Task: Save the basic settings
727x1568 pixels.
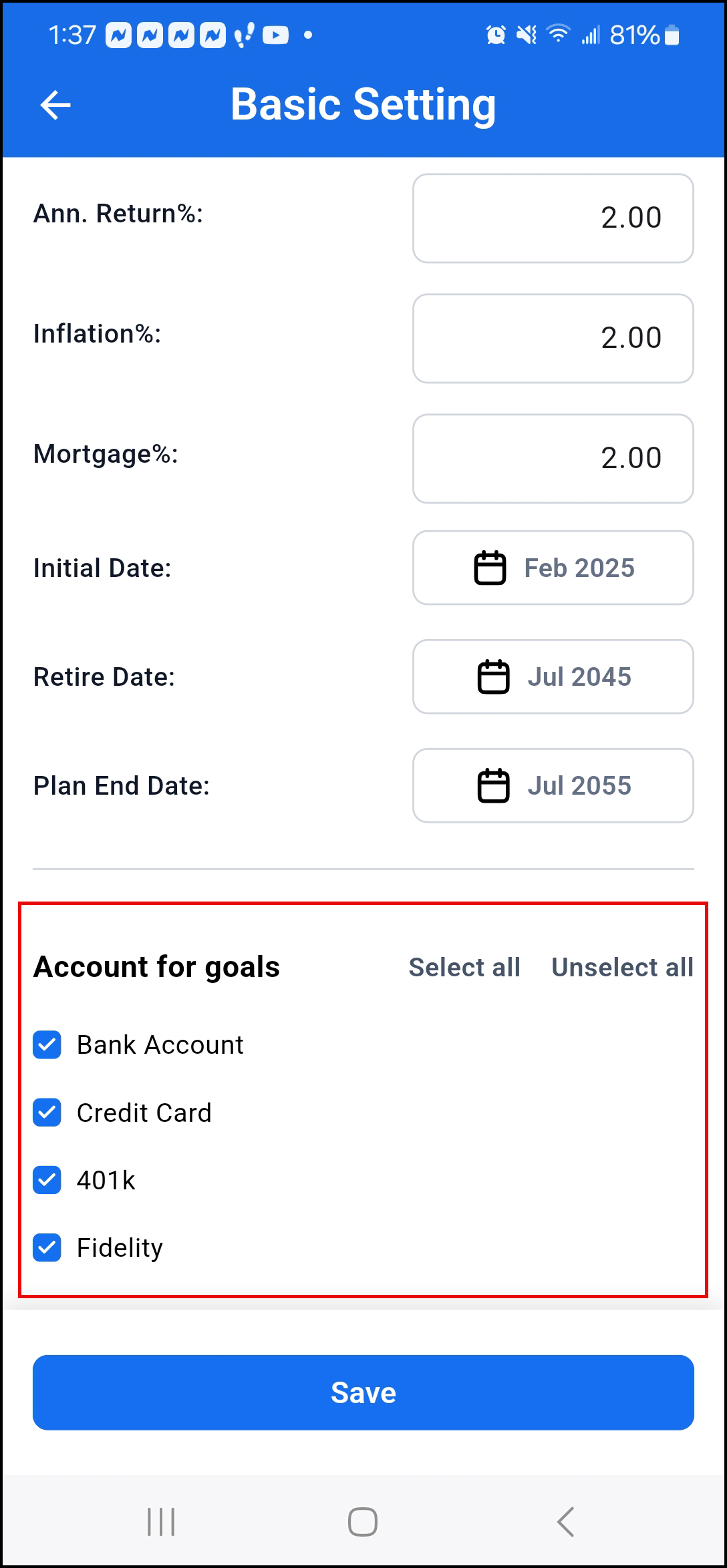Action: [x=363, y=1392]
